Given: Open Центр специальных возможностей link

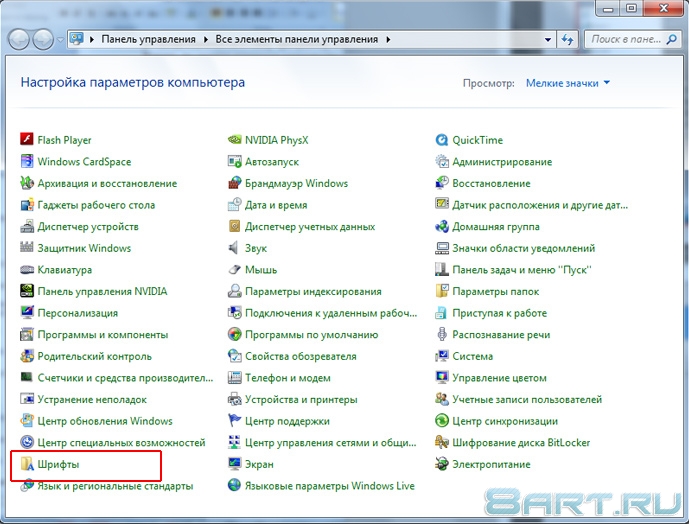Looking at the screenshot, I should pyautogui.click(x=121, y=442).
